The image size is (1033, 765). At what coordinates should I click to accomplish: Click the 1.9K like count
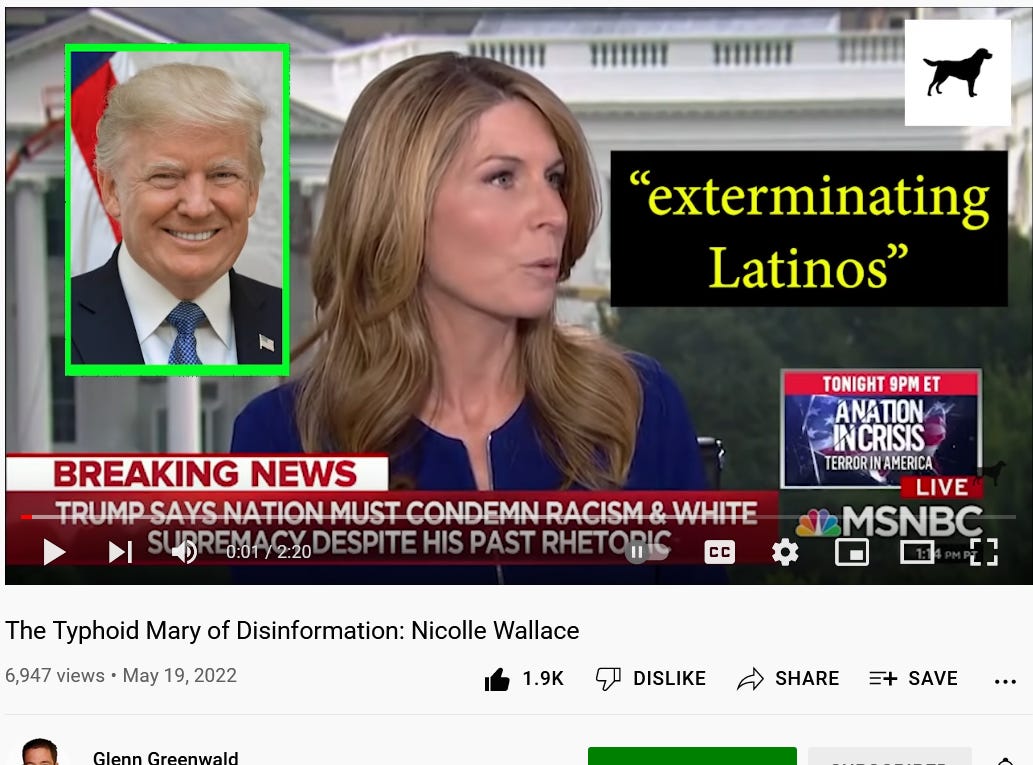click(543, 679)
